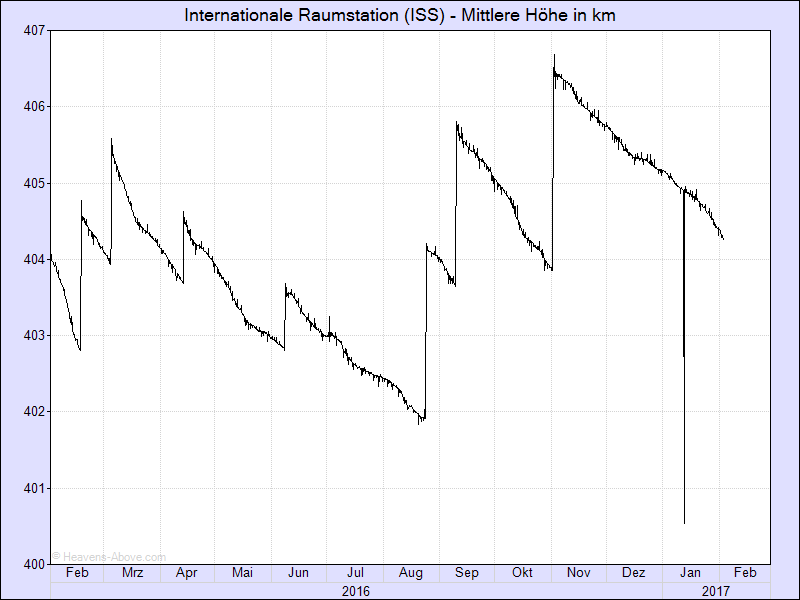Image resolution: width=800 pixels, height=600 pixels.
Task: Click the 406 km y-axis label
Action: (x=34, y=106)
